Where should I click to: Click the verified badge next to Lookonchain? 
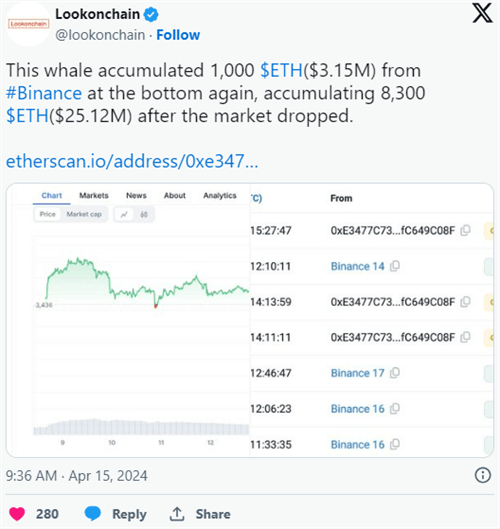tap(151, 15)
